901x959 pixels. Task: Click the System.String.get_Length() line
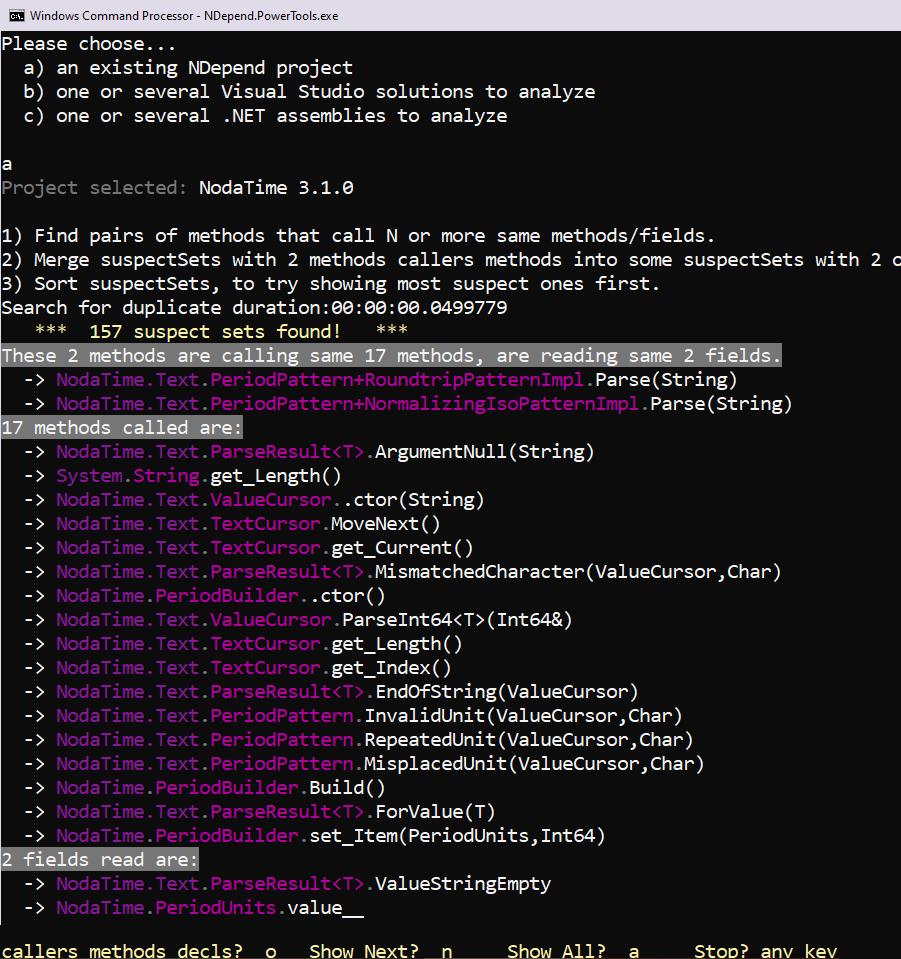[182, 476]
